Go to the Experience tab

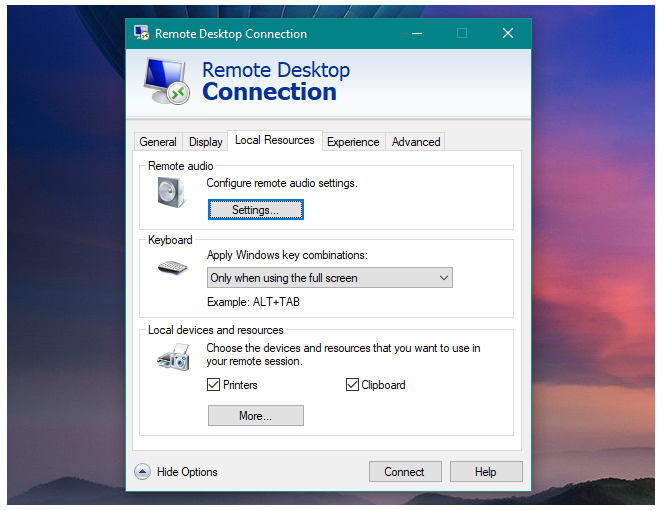point(353,142)
